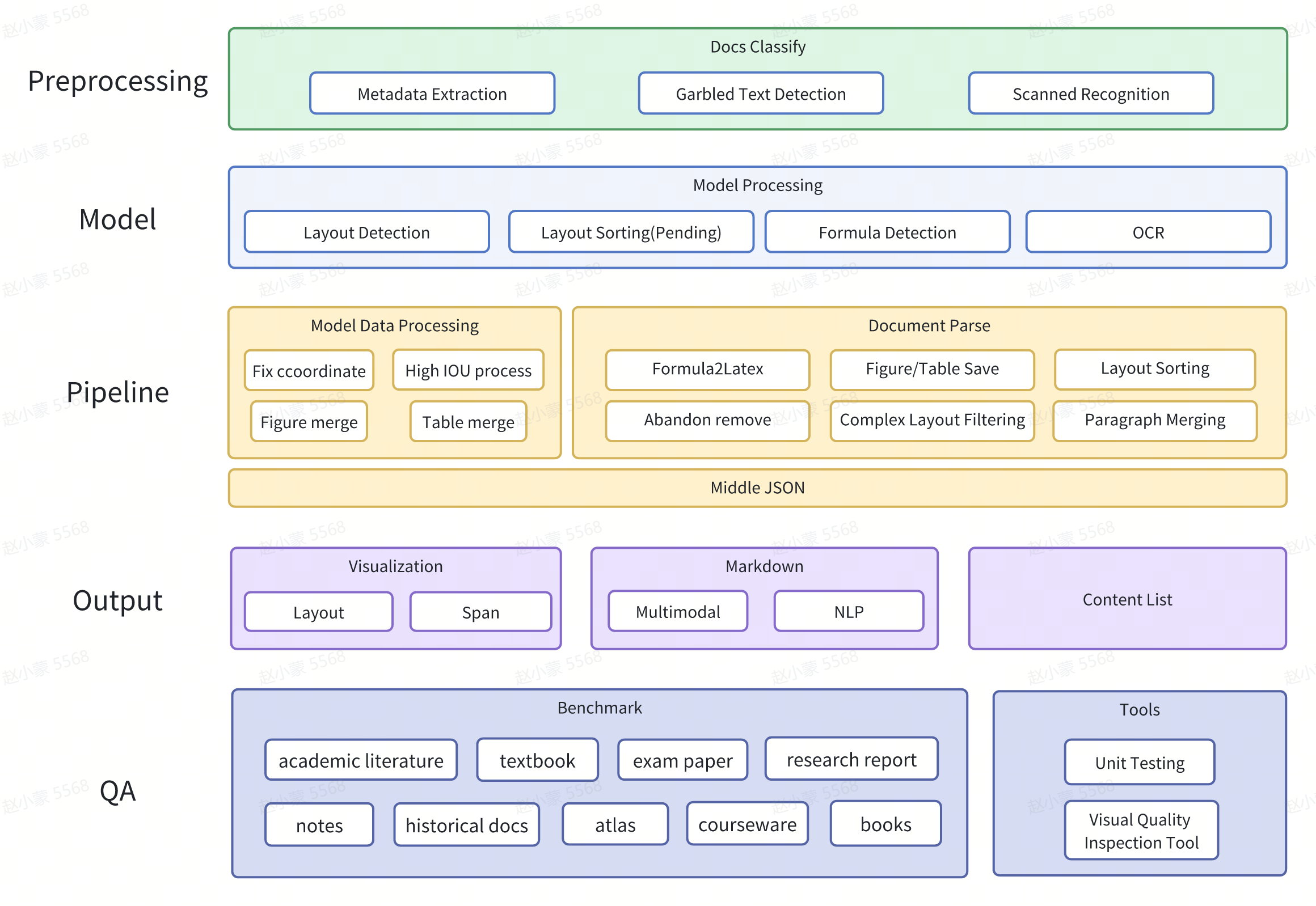Select the Multimodal box under Markdown
The image size is (1316, 906).
(678, 612)
